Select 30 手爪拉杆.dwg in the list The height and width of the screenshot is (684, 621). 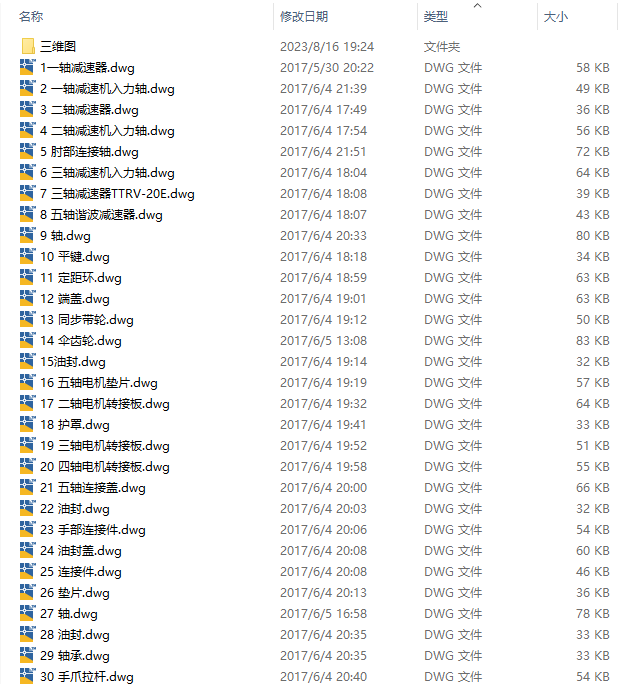87,677
